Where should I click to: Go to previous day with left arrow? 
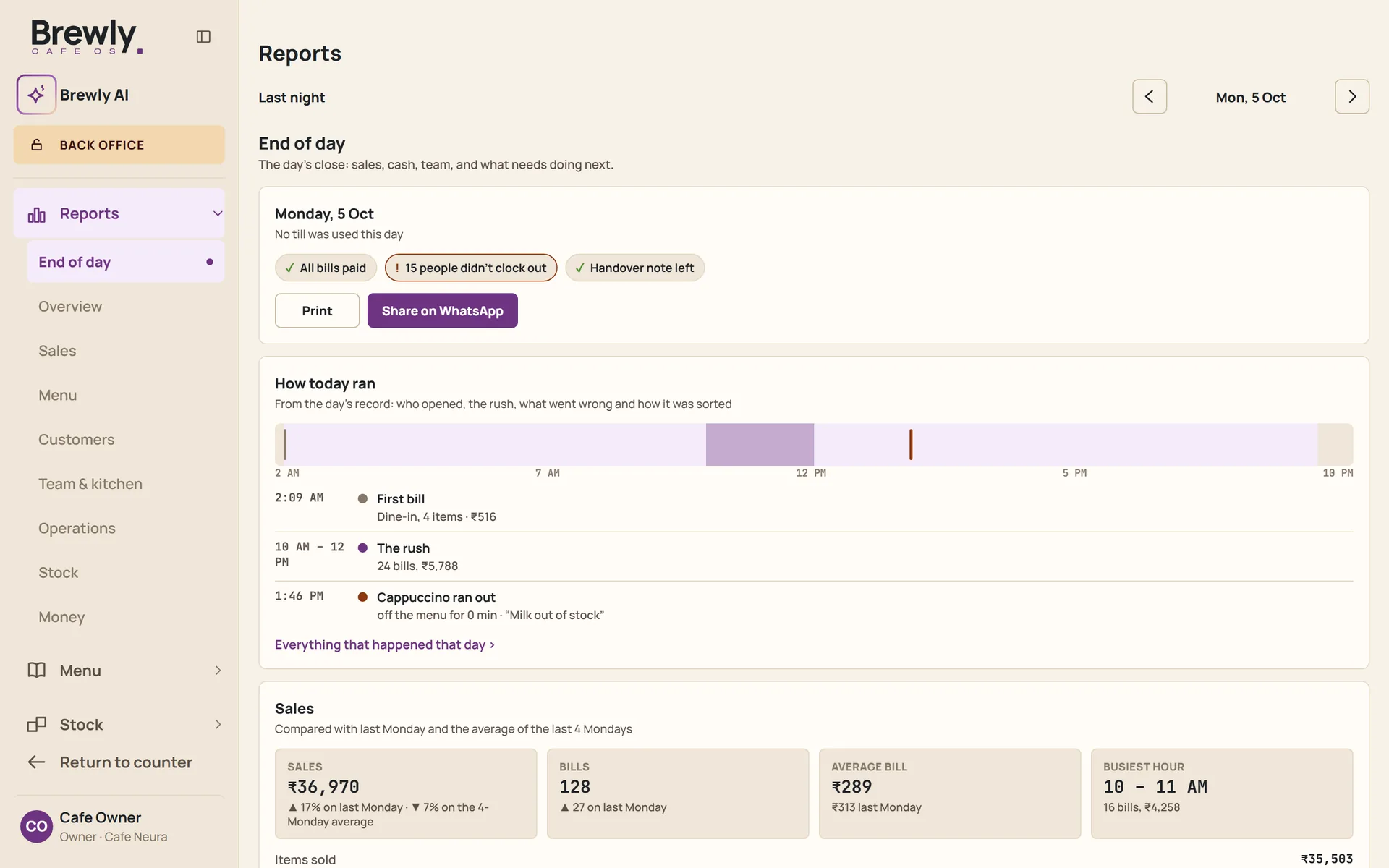(1150, 97)
